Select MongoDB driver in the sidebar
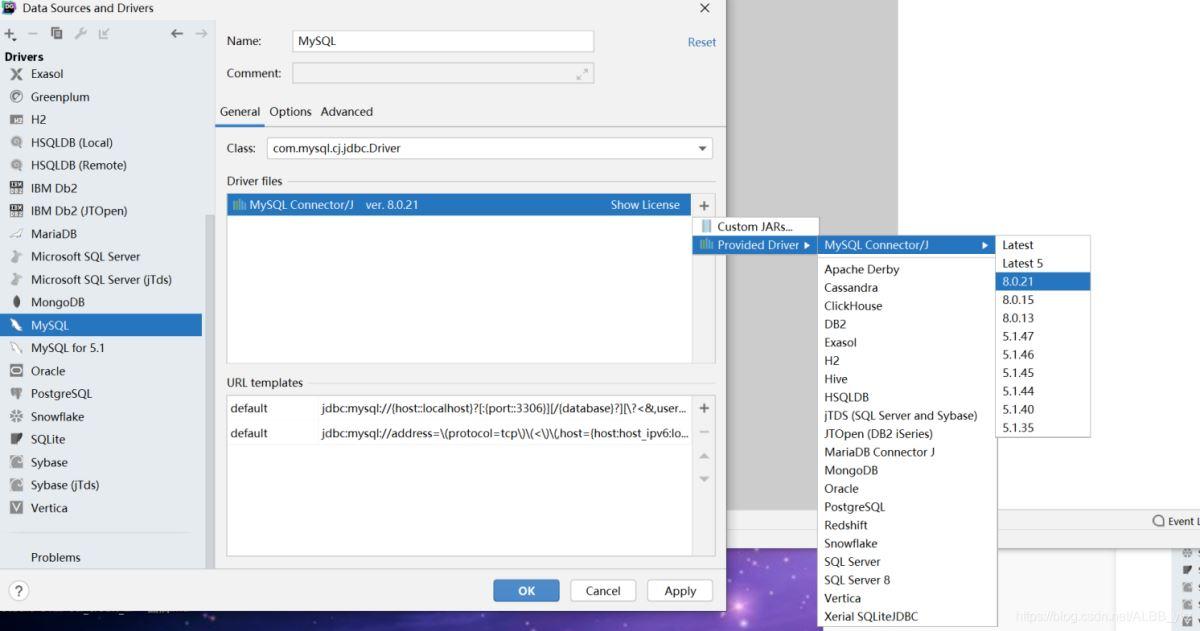The width and height of the screenshot is (1200, 631). tap(57, 302)
